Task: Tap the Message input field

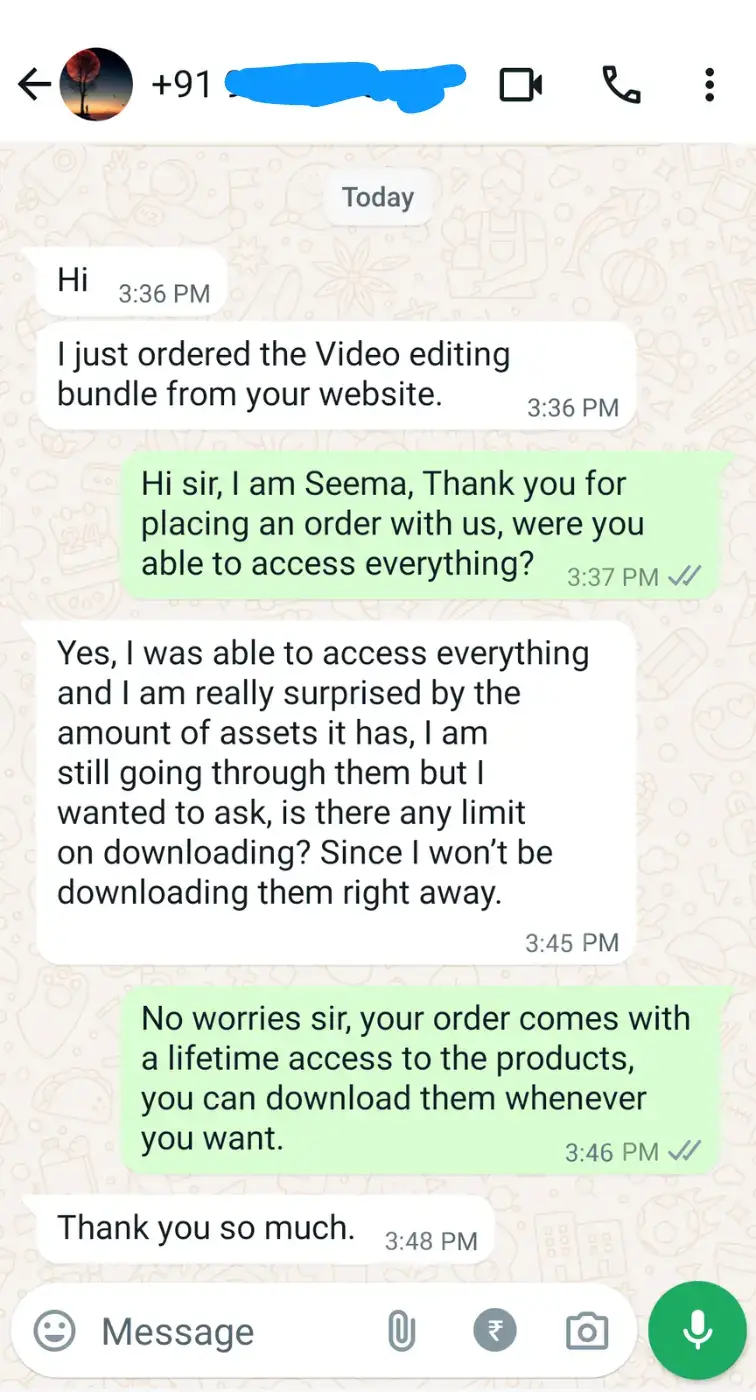Action: pyautogui.click(x=230, y=1331)
